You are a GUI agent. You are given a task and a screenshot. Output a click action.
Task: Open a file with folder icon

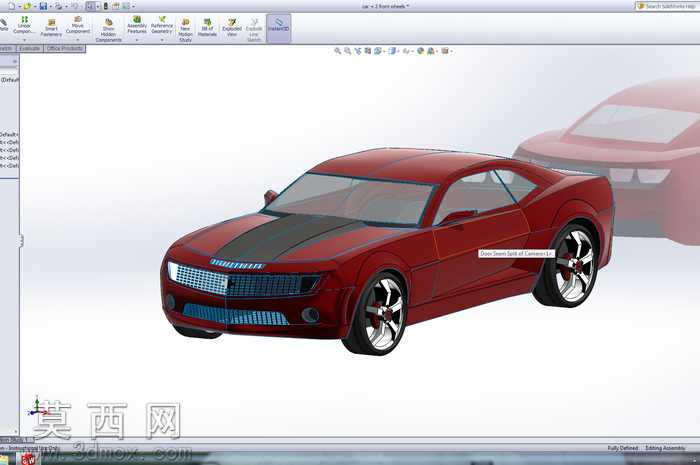(27, 6)
